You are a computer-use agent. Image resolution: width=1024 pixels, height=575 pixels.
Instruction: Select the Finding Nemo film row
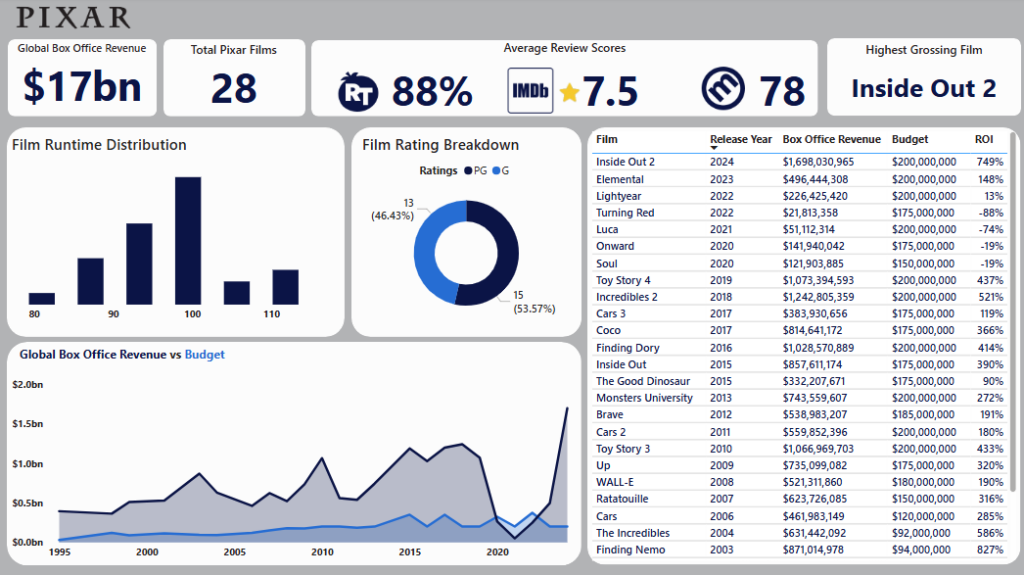tap(799, 550)
